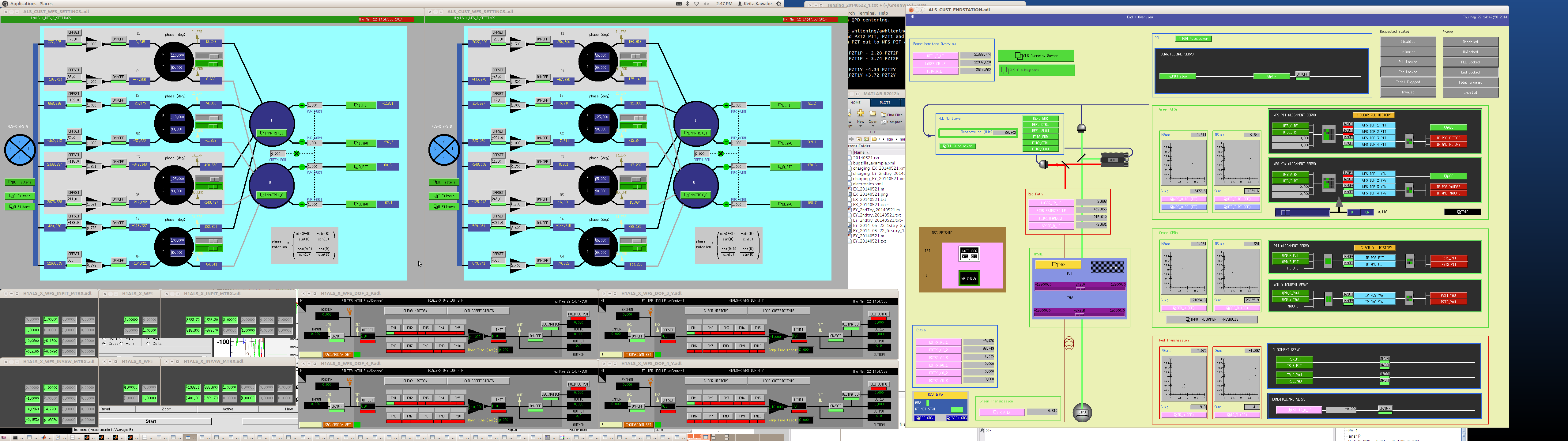Request the Tidal Engaged state
Screen dimensions: 1568x441
click(x=1408, y=82)
